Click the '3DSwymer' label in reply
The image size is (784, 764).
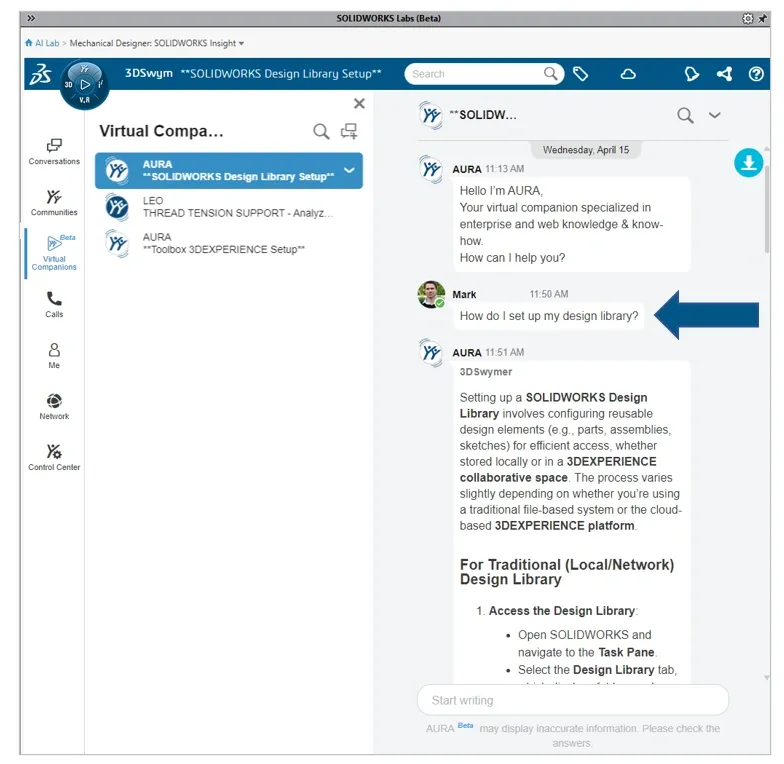point(486,372)
